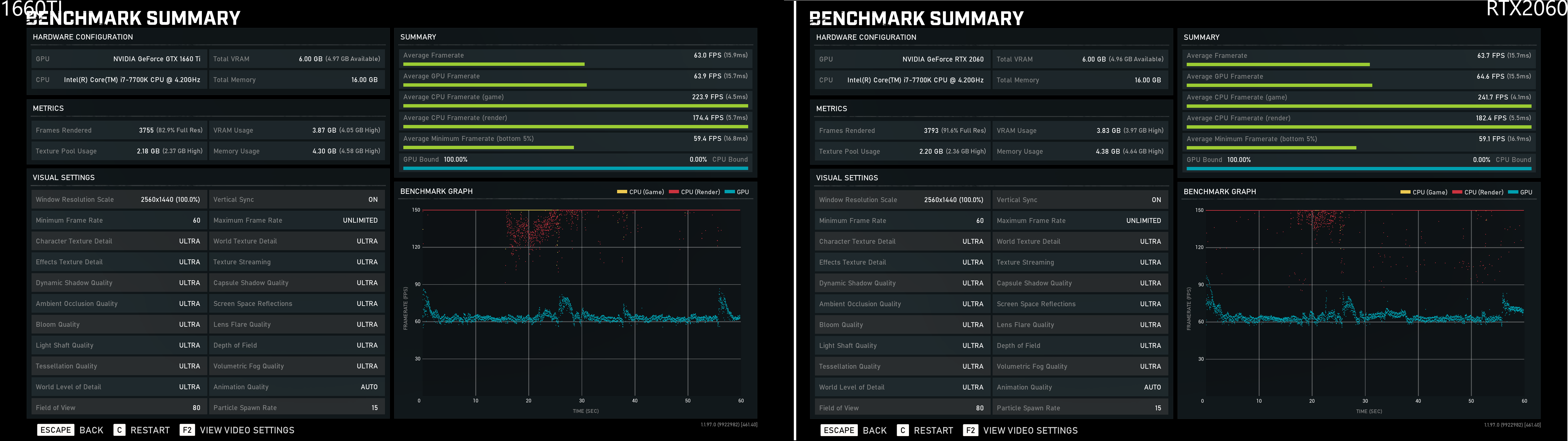Click C RESTART in the RTX2060 benchmark screen
Screen dimensions: 1568x441
[x=926, y=430]
